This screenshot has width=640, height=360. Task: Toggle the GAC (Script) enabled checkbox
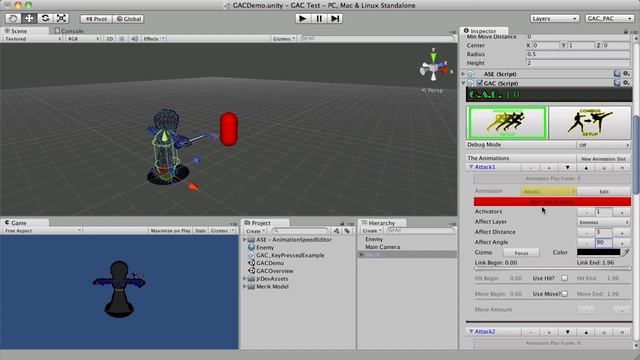(480, 83)
